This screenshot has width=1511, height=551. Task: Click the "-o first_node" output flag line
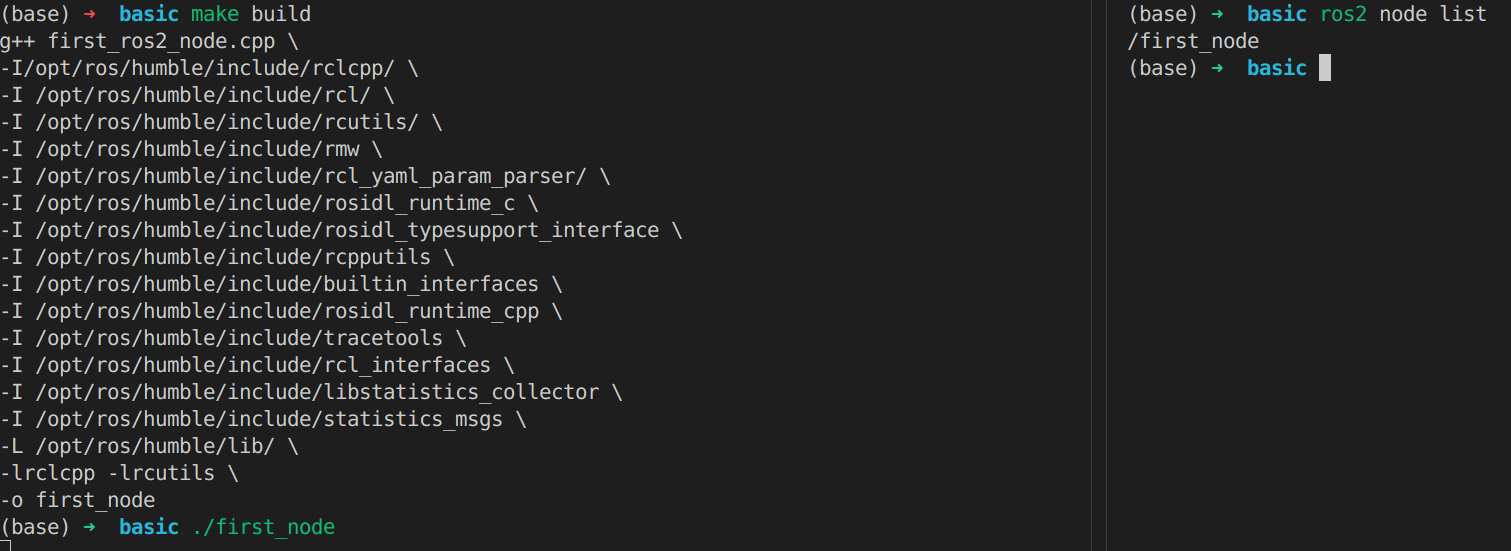[78, 500]
